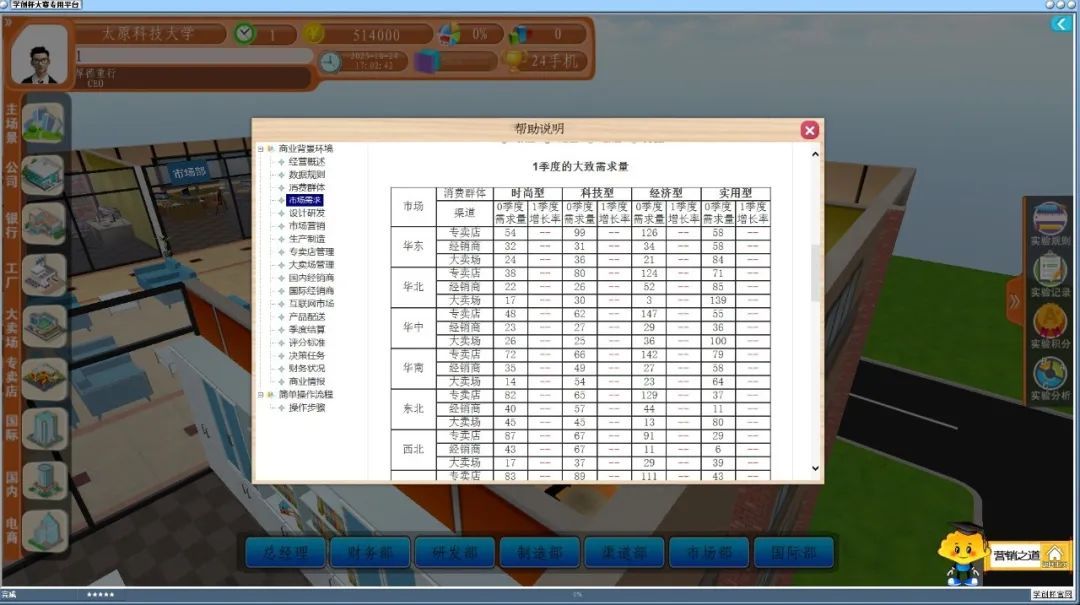Collapse the right side panel chevron
The width and height of the screenshot is (1080, 605).
(1014, 300)
